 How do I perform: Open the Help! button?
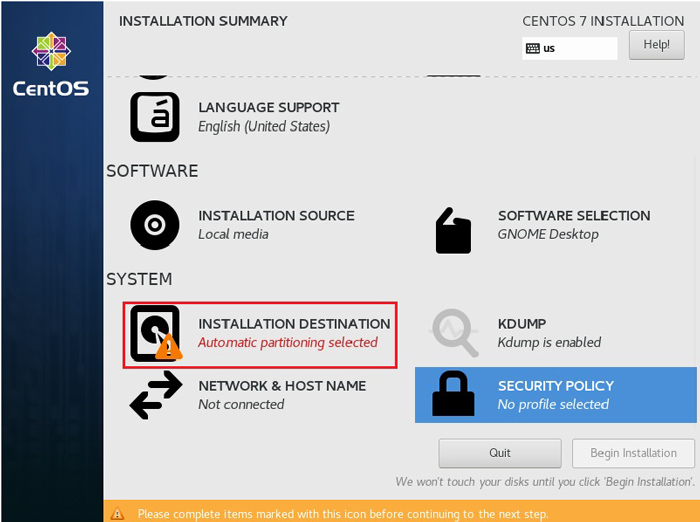click(x=657, y=45)
